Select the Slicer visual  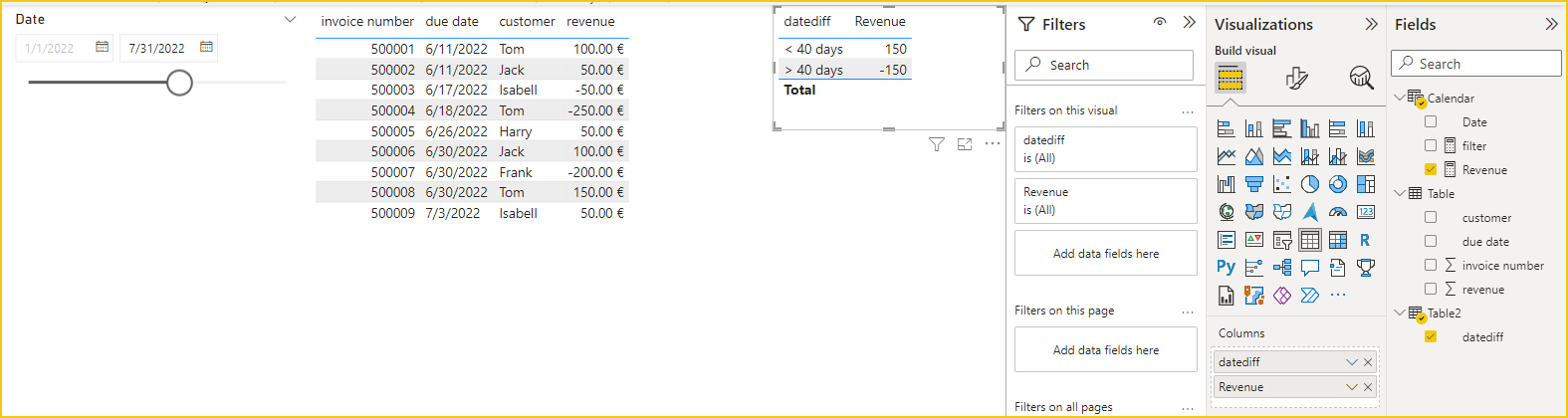[1282, 240]
